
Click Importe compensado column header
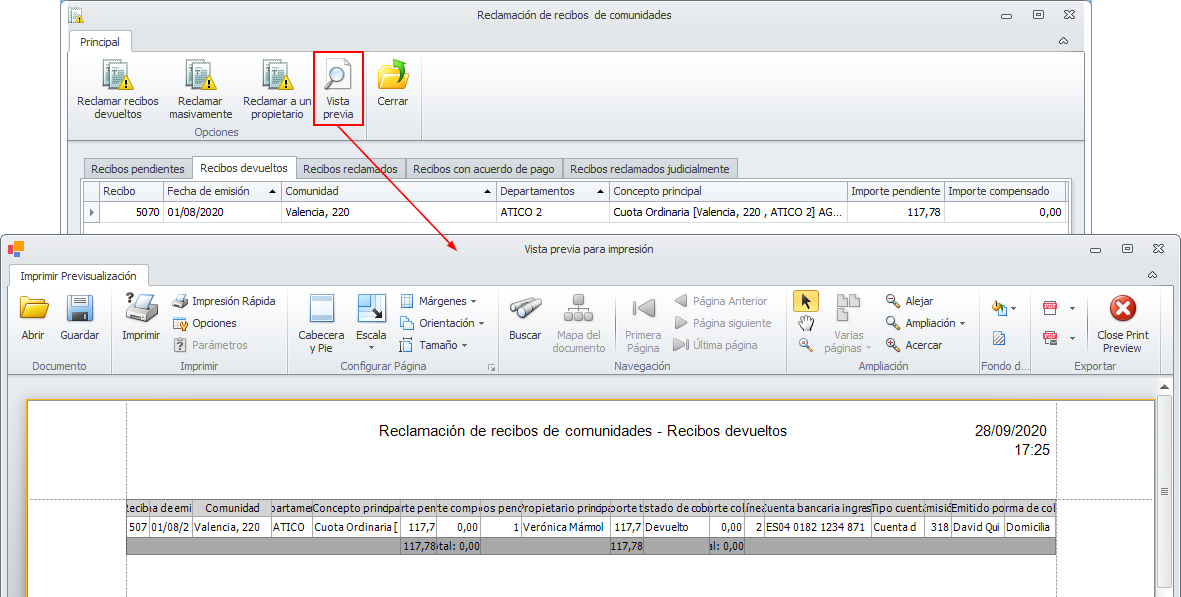tap(1005, 191)
